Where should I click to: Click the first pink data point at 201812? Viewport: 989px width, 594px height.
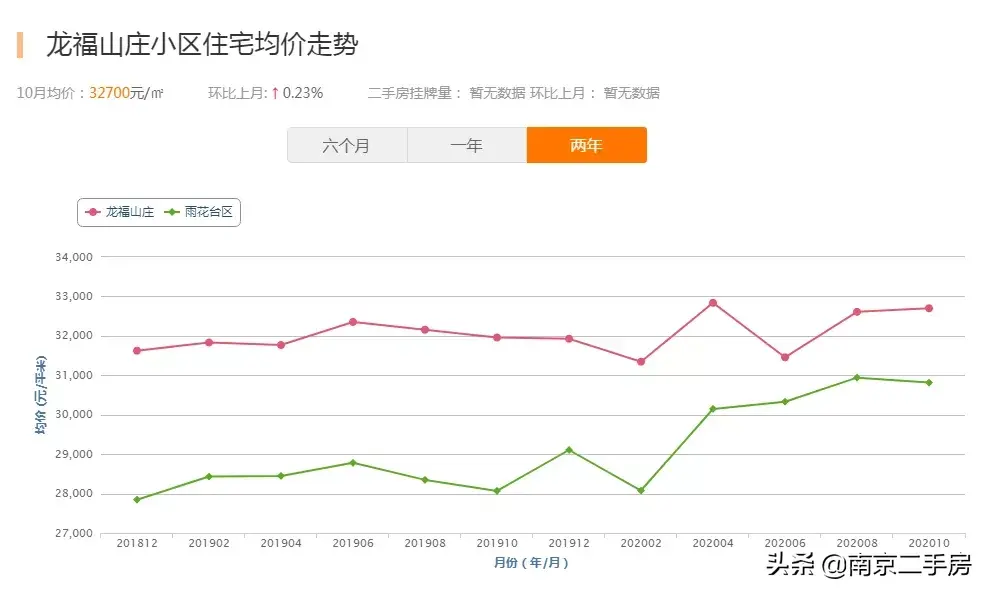point(136,350)
